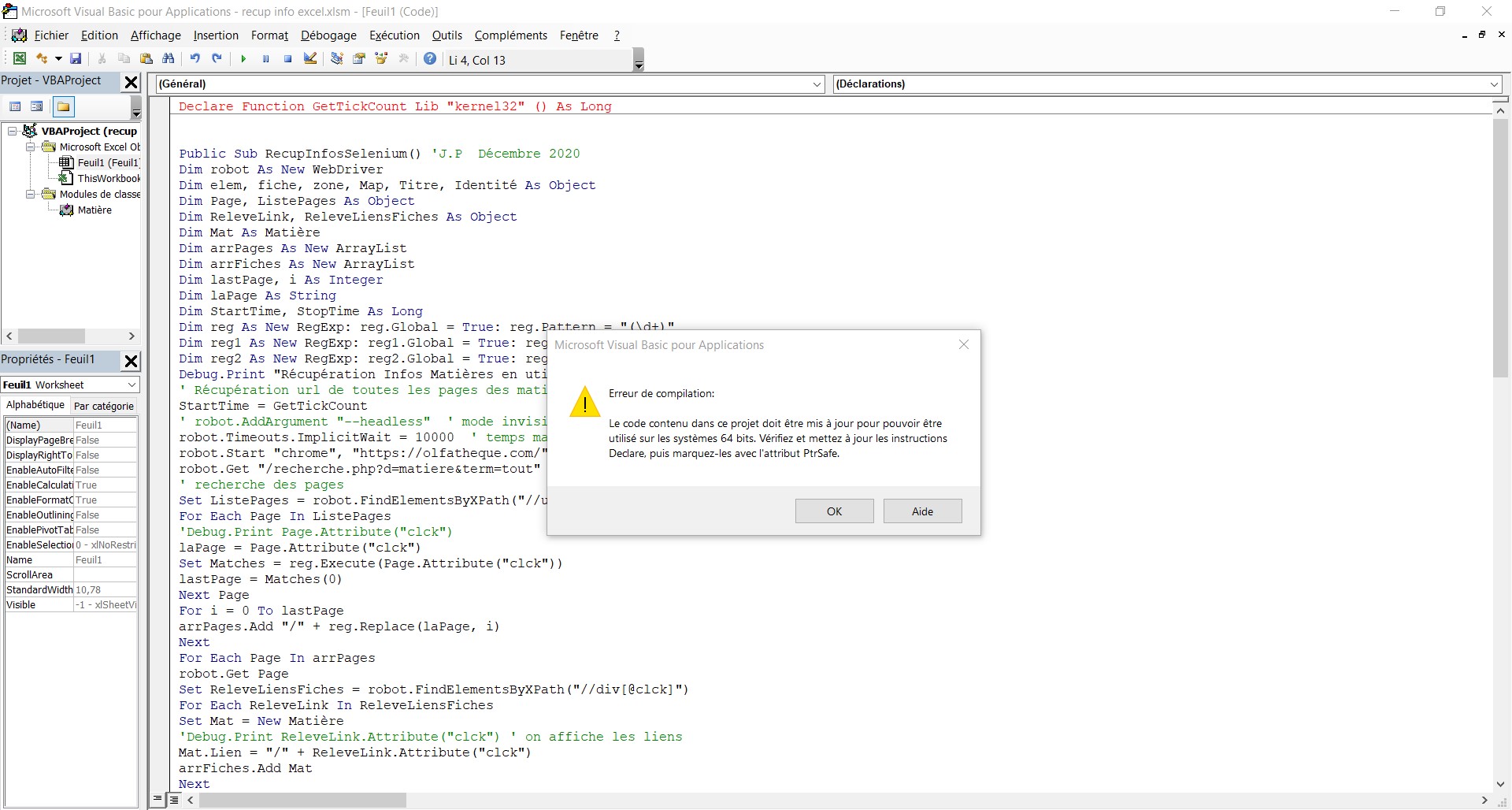This screenshot has width=1512, height=810.
Task: Toggle Design mode icon
Action: pyautogui.click(x=309, y=59)
